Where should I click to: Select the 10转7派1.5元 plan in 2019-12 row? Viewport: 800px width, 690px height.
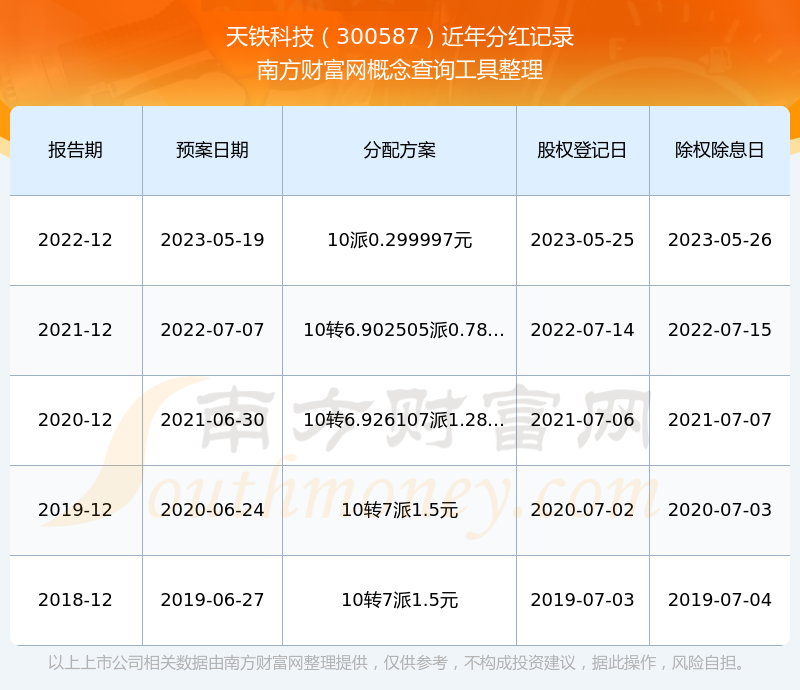pyautogui.click(x=399, y=509)
